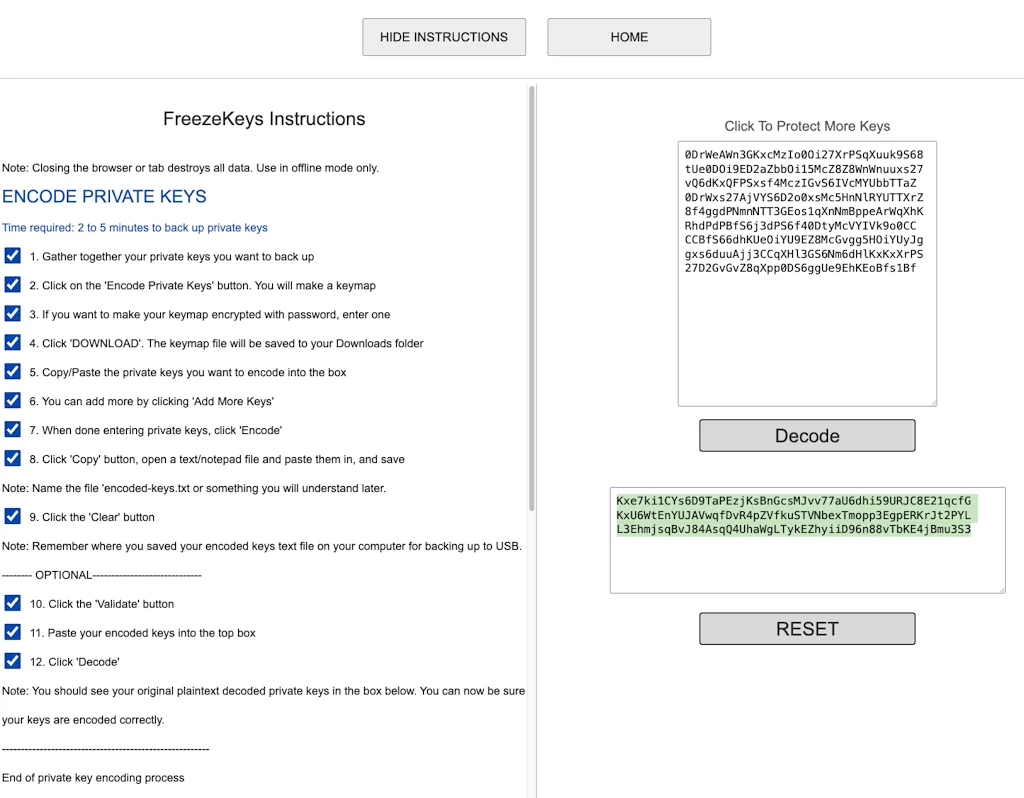This screenshot has height=798, width=1024.
Task: Click the decoded output box resize handle
Action: [x=1002, y=590]
